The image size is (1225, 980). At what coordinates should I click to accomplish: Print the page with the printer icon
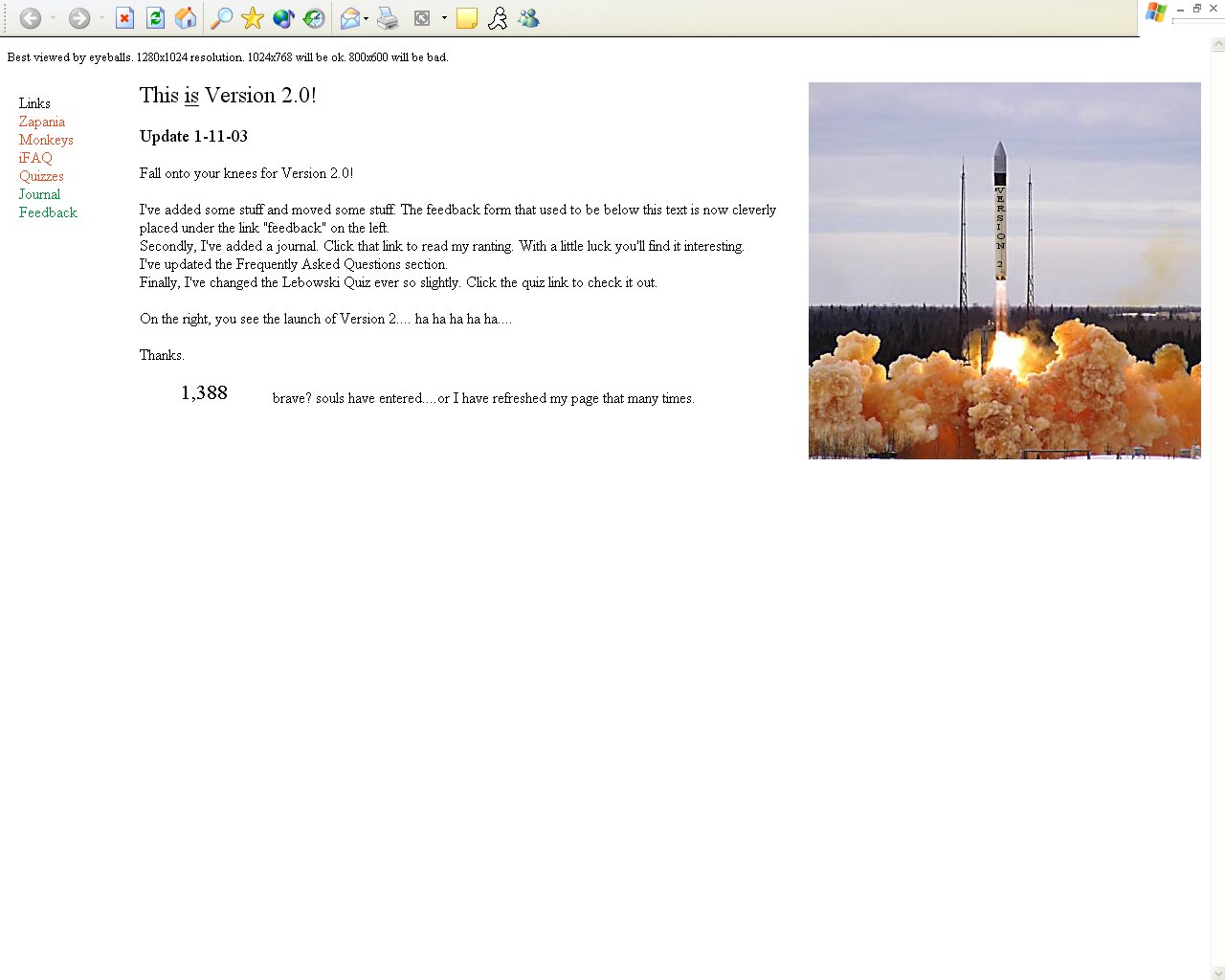click(388, 18)
